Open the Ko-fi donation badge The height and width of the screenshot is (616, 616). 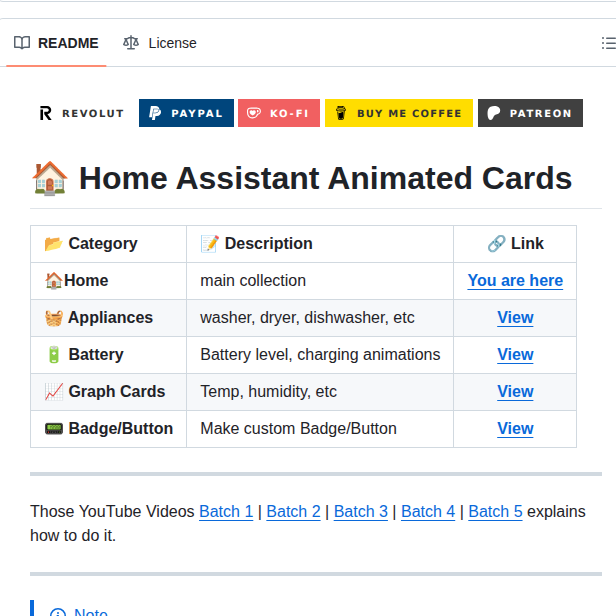[279, 113]
